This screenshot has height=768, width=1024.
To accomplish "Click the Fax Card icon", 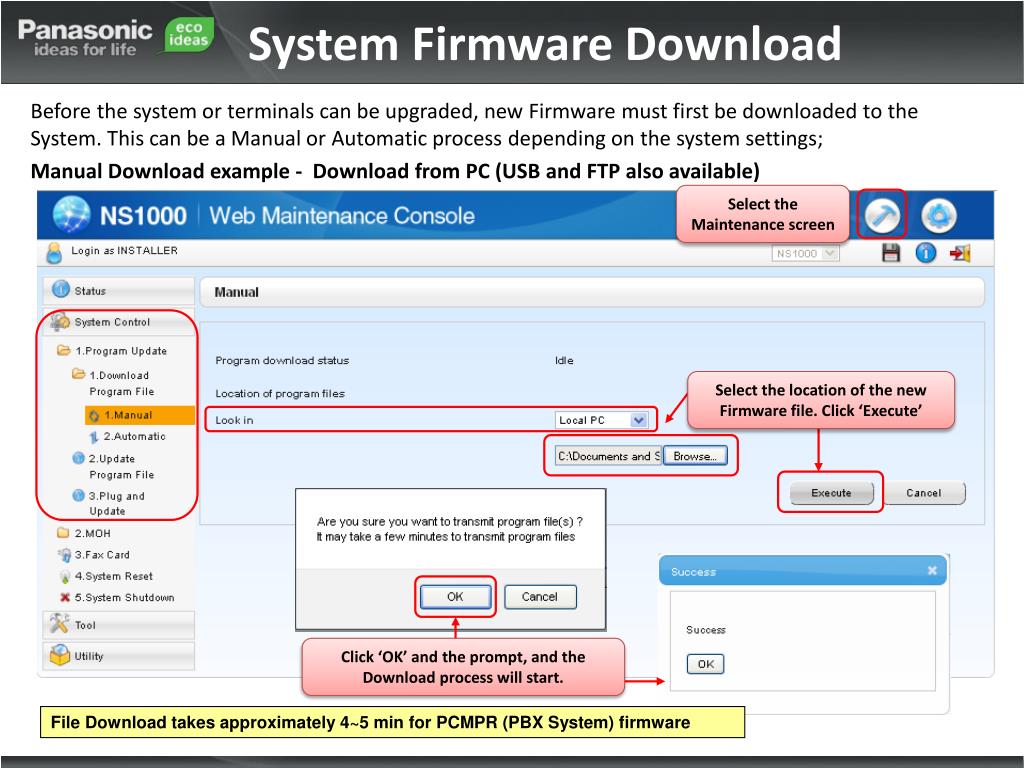I will 65,554.
